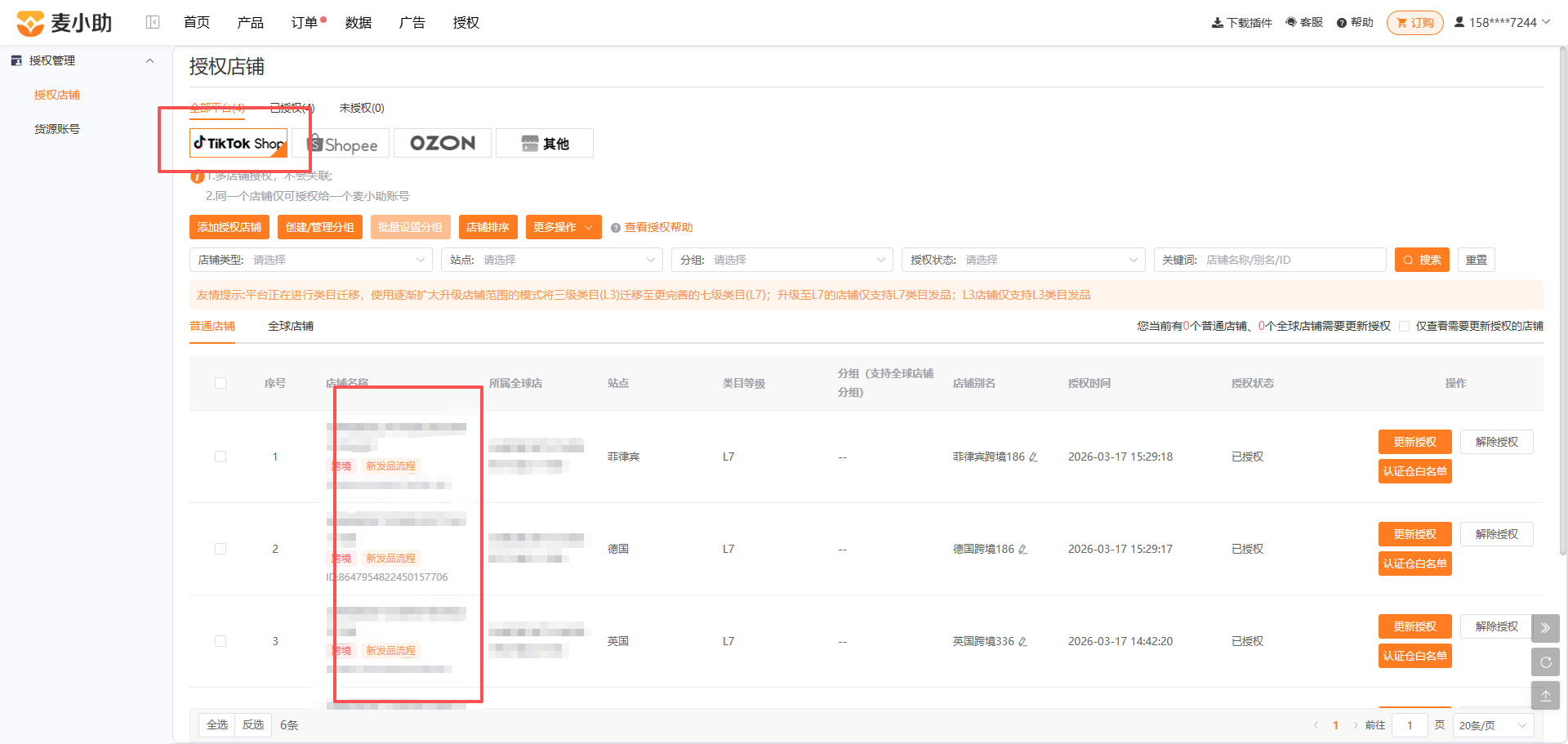The image size is (1568, 744).
Task: Tick the checkbox for row 1 store
Action: pyautogui.click(x=220, y=457)
